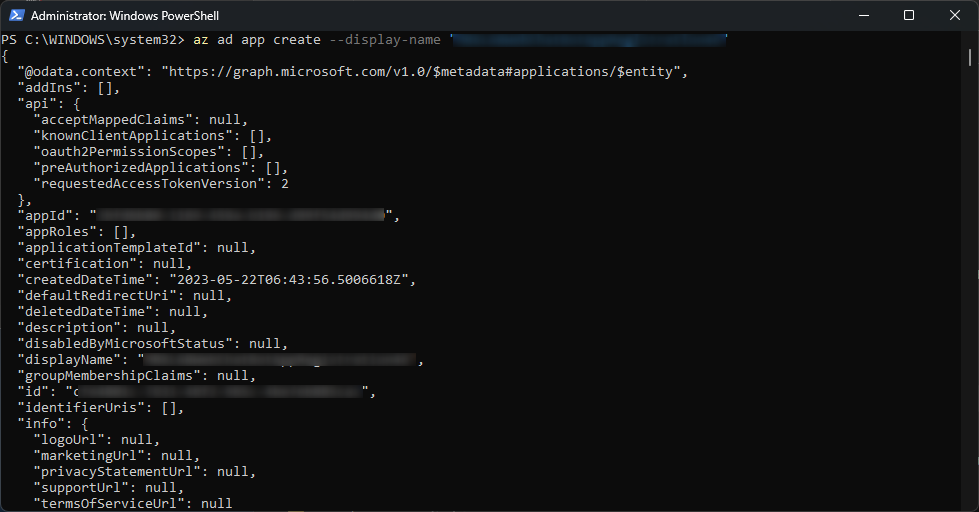Click the '"logoUrl": null' line
979x512 pixels.
[x=96, y=440]
